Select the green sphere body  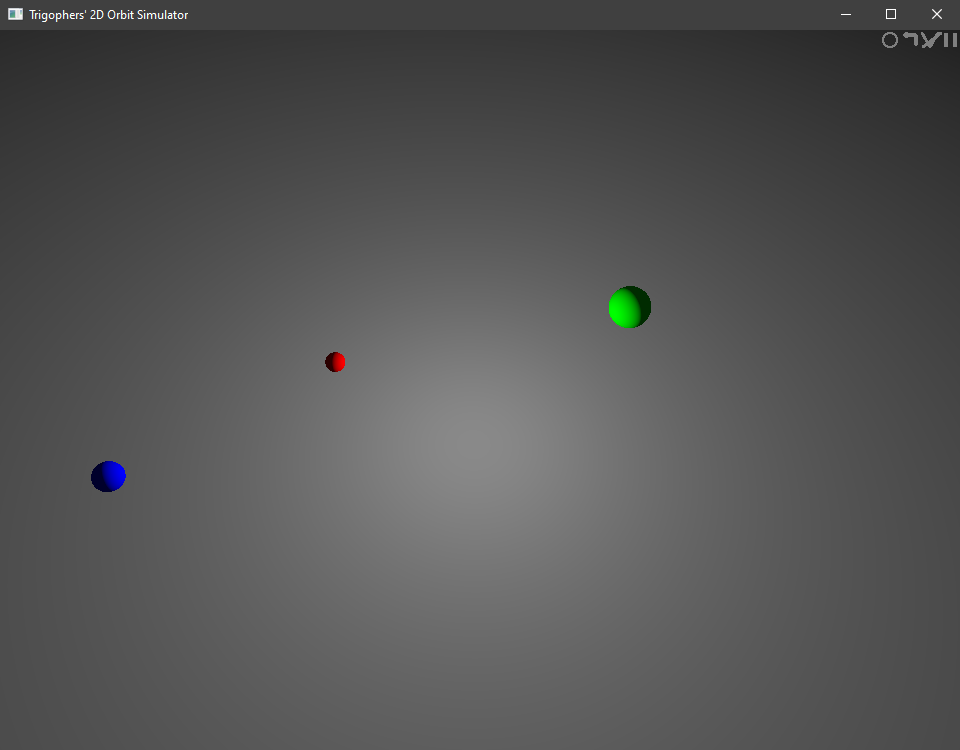pyautogui.click(x=629, y=307)
